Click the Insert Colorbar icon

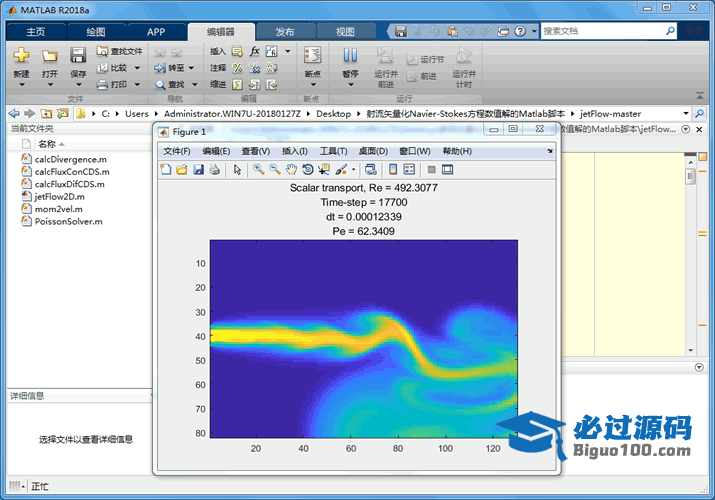[393, 170]
